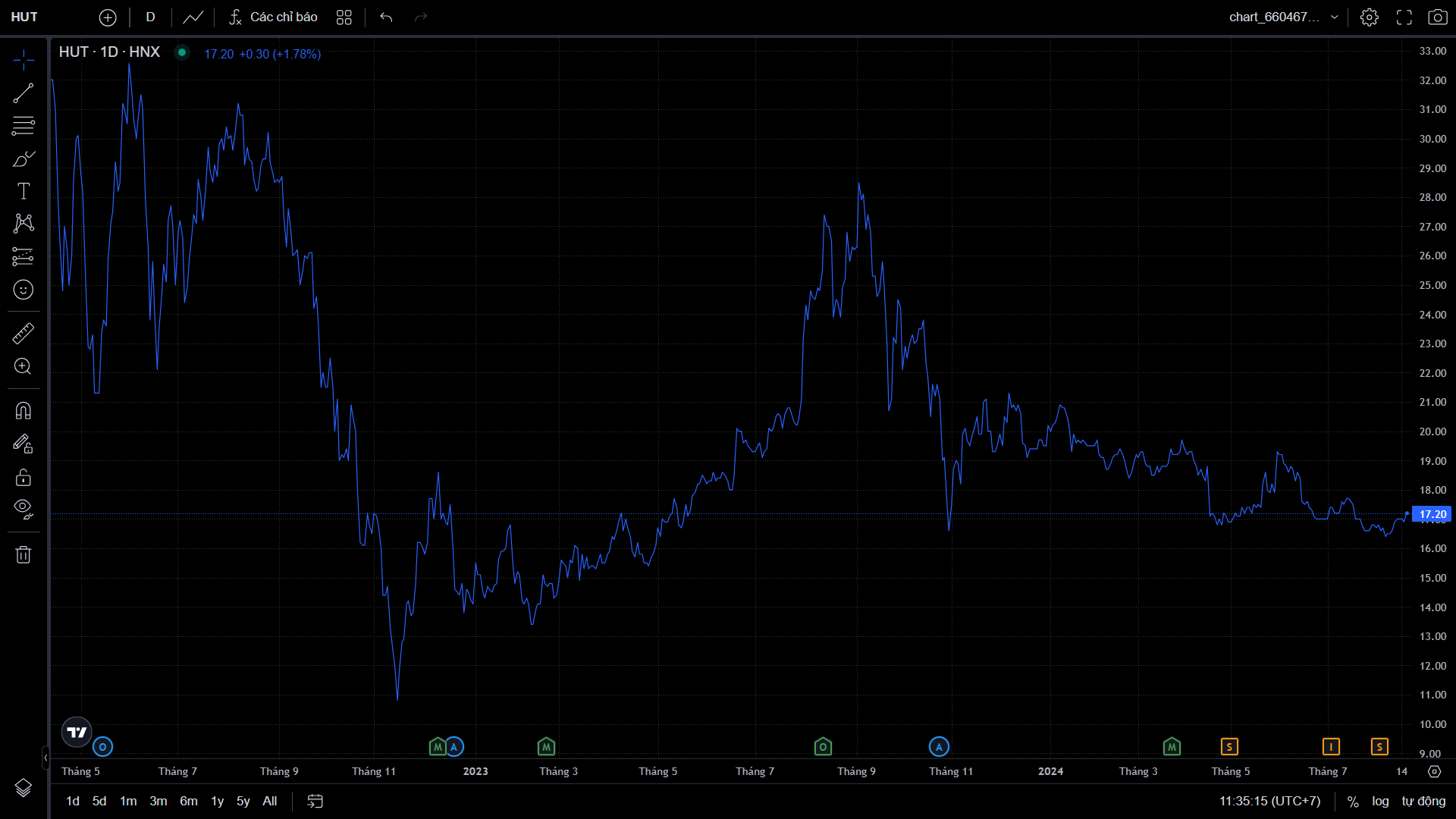Click the blue A marker near Tháng 11 2023
Image resolution: width=1456 pixels, height=819 pixels.
point(940,747)
